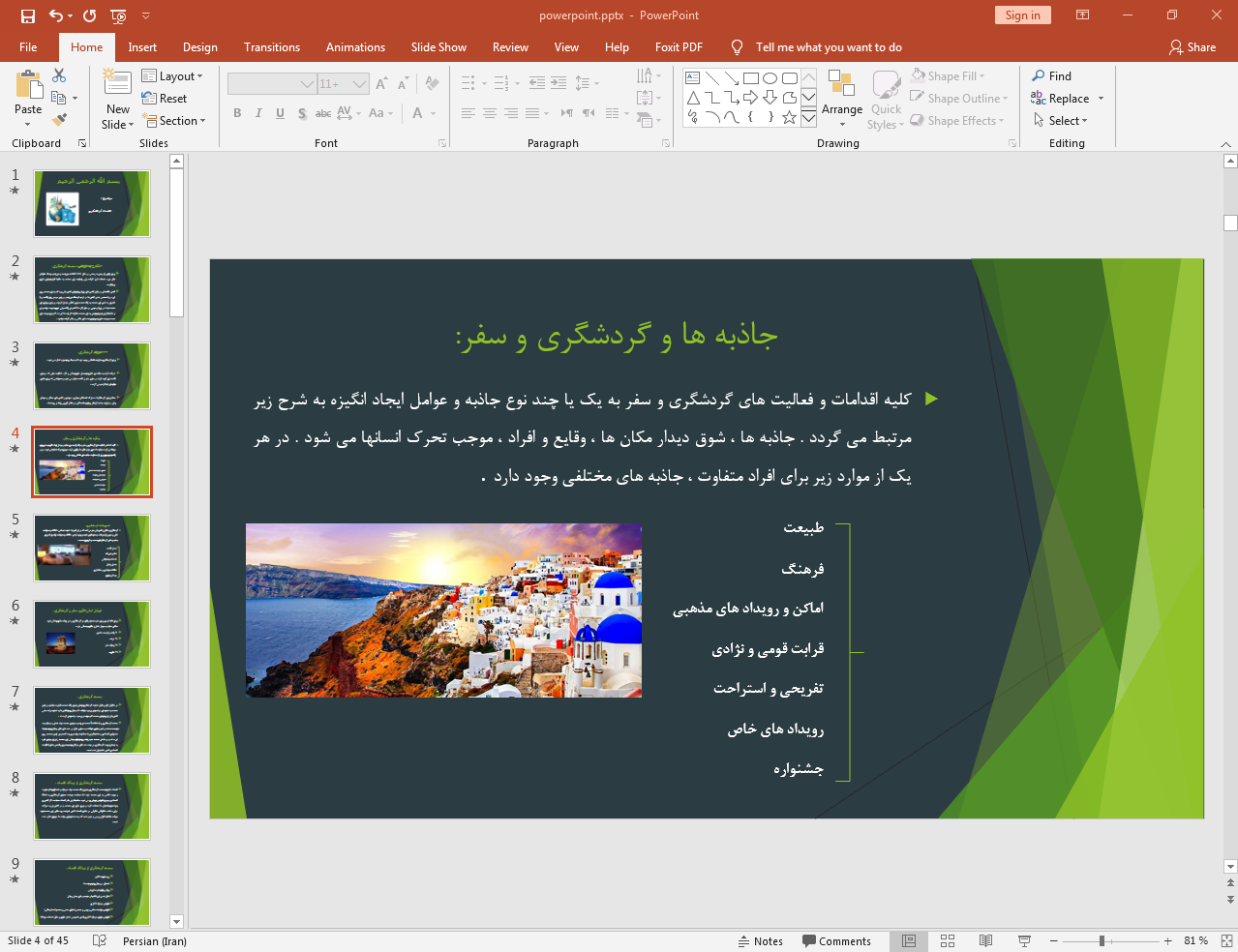The image size is (1238, 952).
Task: Click the zoom slider handle
Action: pos(1102,940)
